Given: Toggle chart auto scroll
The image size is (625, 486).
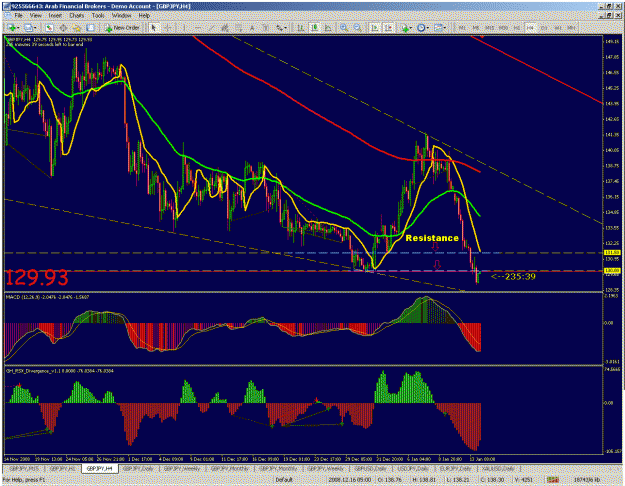Looking at the screenshot, I should pyautogui.click(x=375, y=28).
